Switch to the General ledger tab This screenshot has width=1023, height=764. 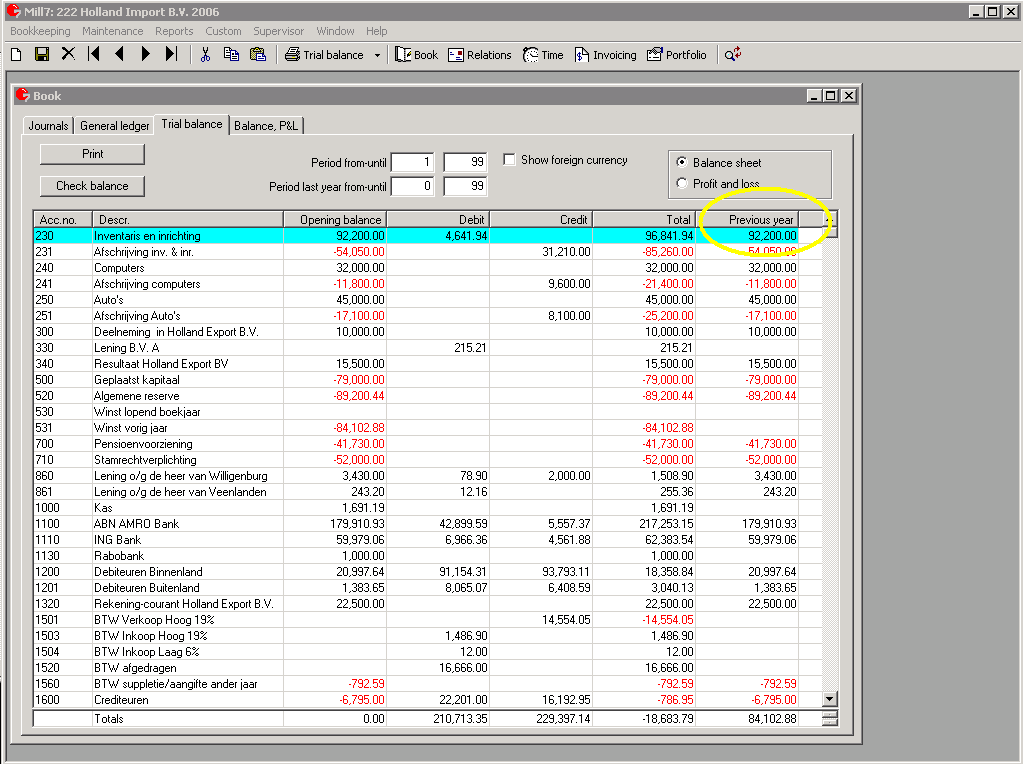[x=115, y=126]
